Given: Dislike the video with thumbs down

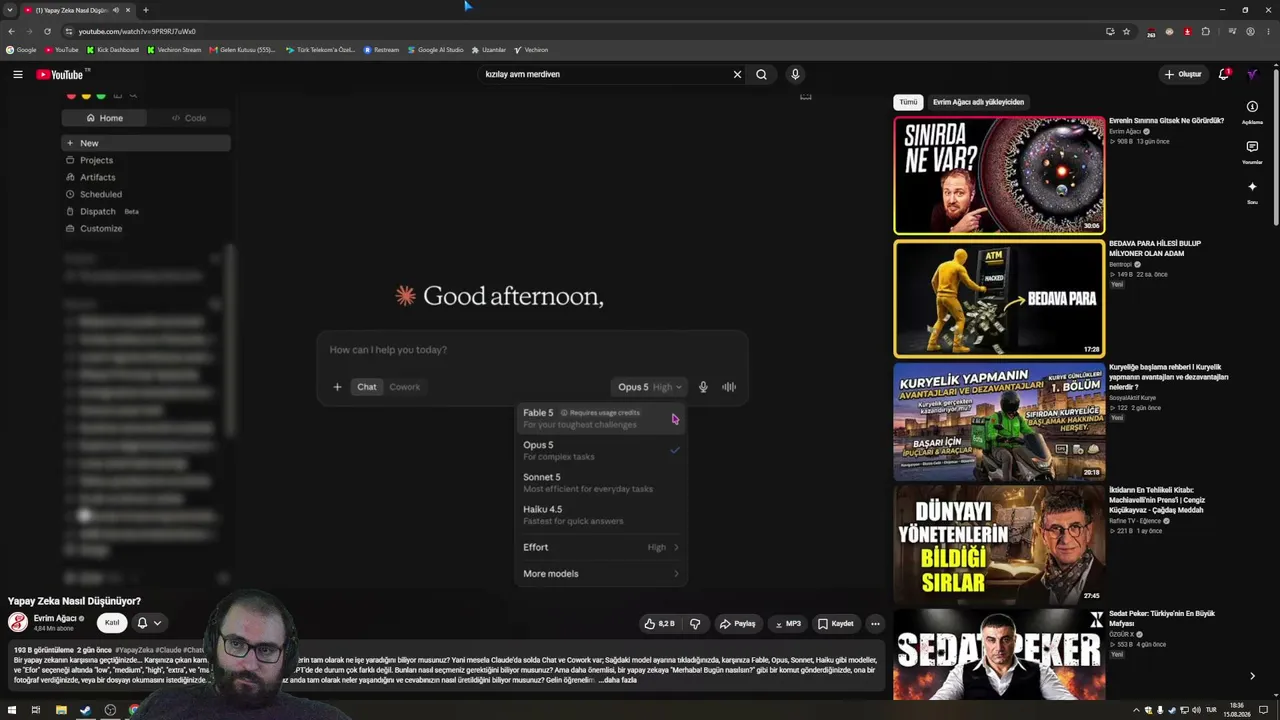Looking at the screenshot, I should (695, 624).
